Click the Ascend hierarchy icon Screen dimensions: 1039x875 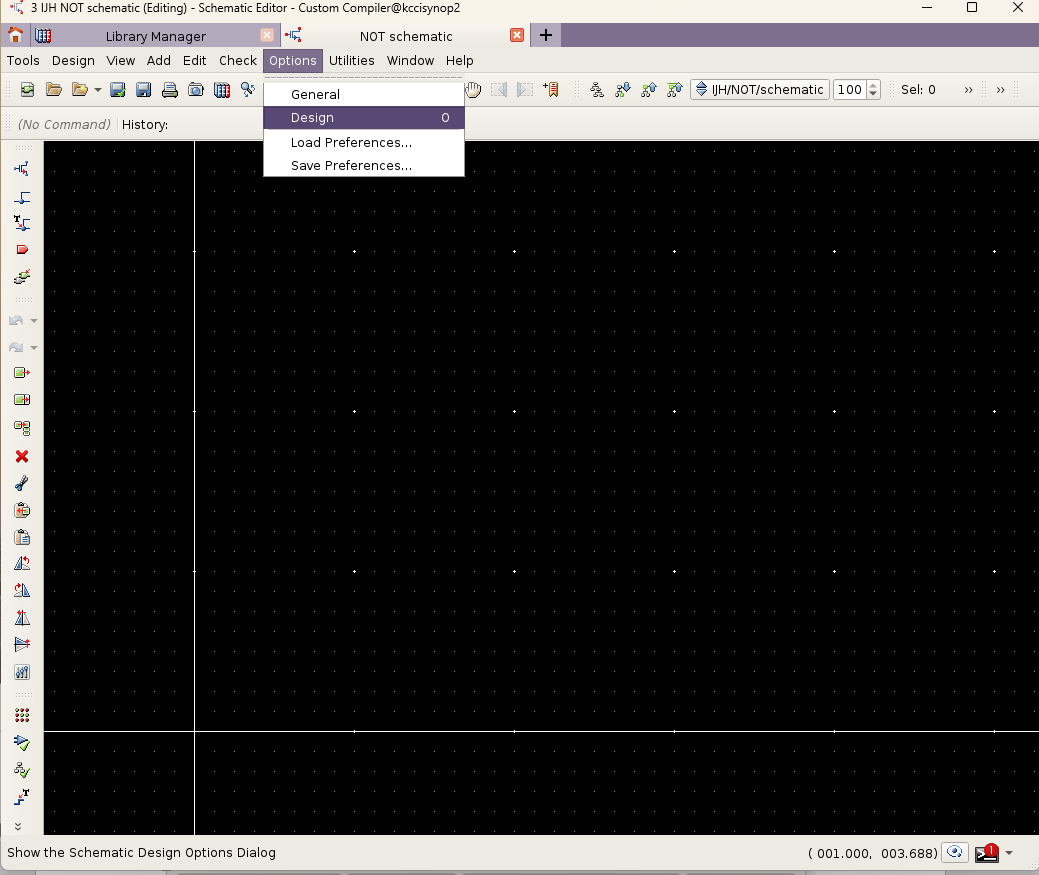point(649,89)
